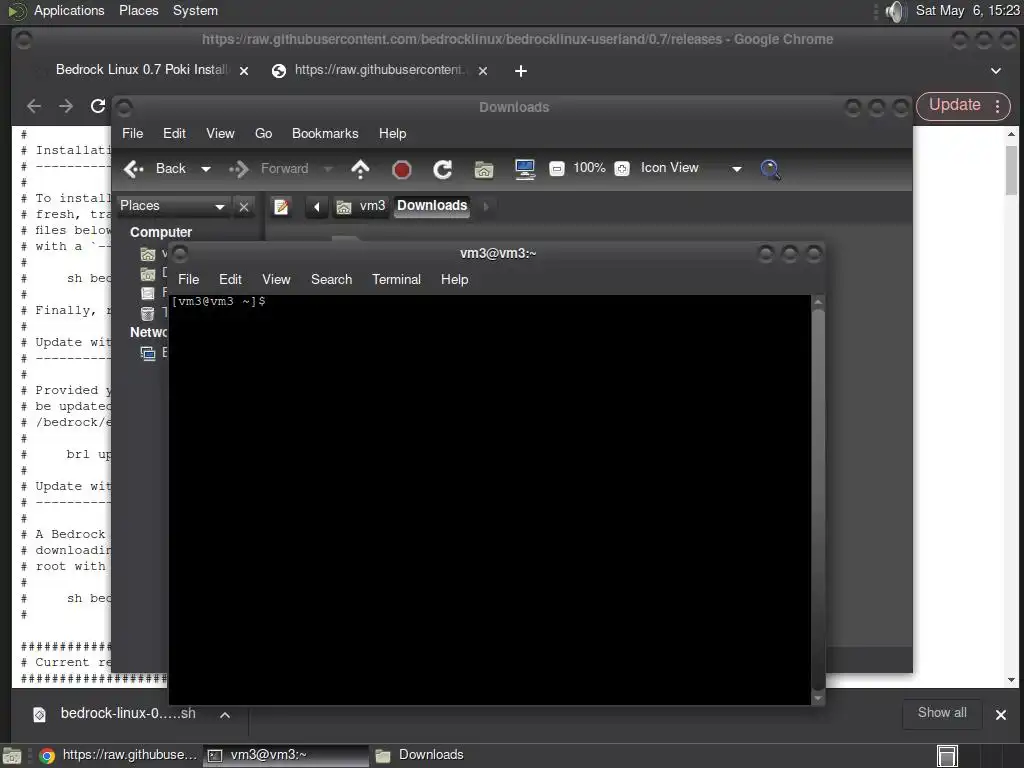
Task: Click 100% zoom level in file manager
Action: (x=589, y=168)
